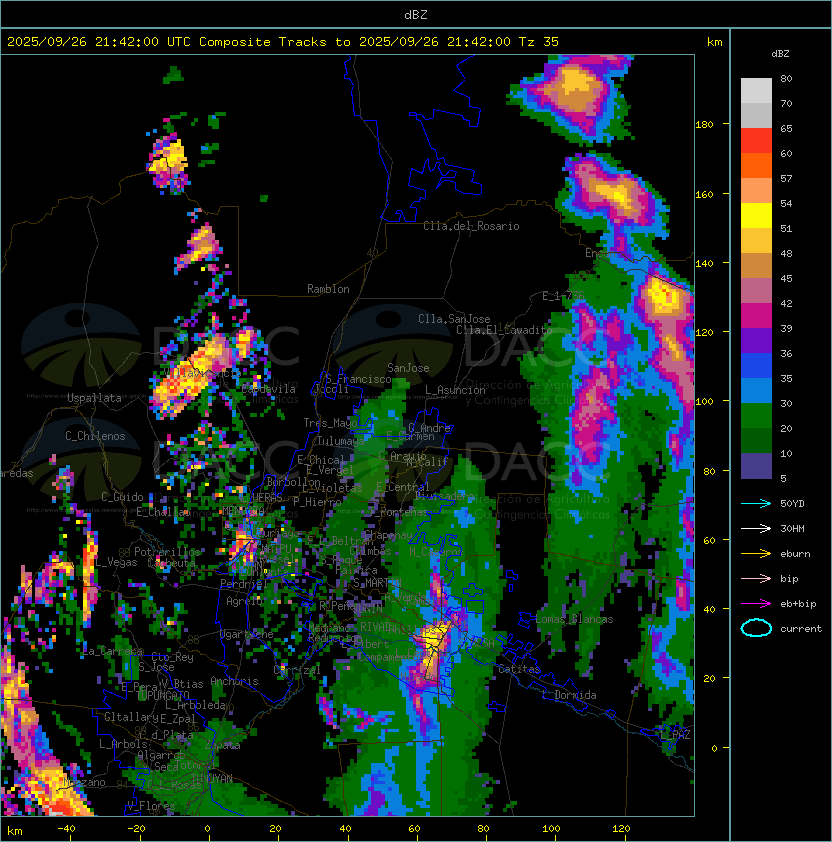Click the 'Clla.SanJose' map label
This screenshot has width=832, height=842.
tap(454, 319)
